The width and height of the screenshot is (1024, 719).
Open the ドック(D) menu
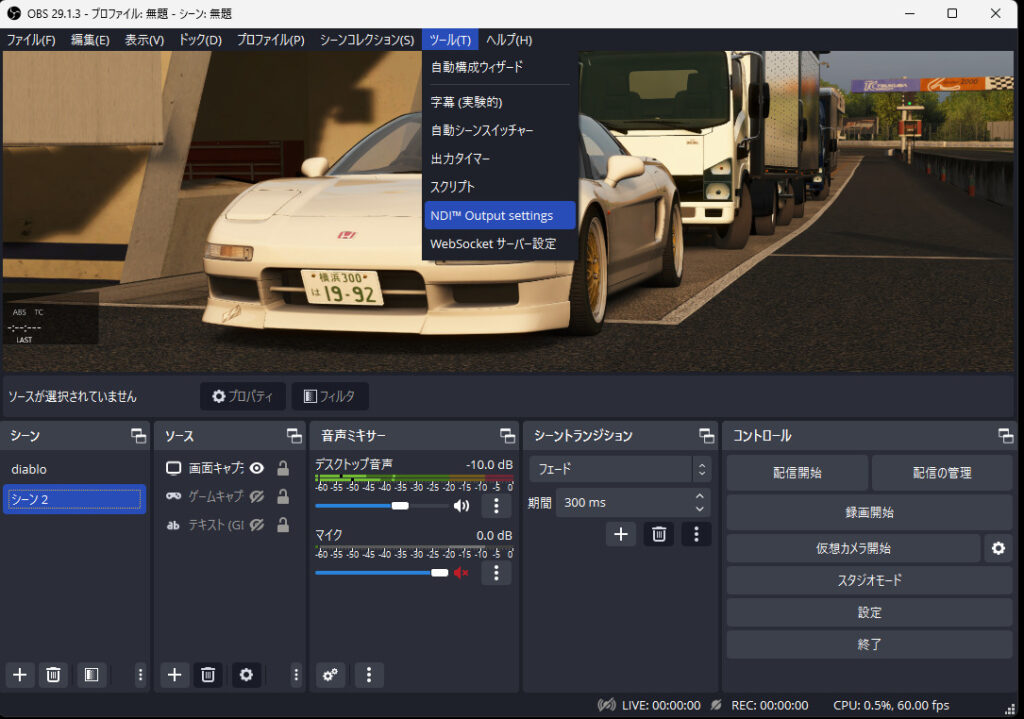(200, 40)
